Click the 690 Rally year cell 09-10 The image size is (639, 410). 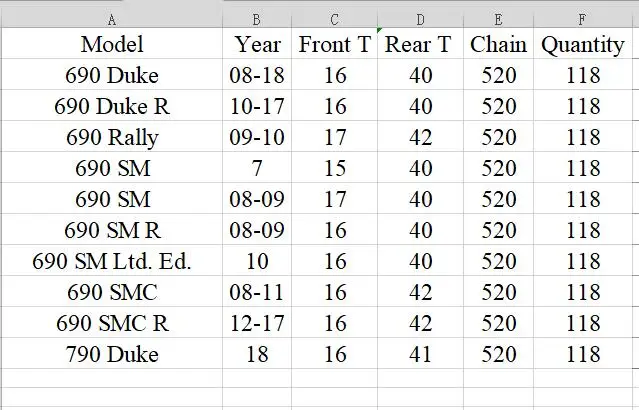tap(257, 137)
